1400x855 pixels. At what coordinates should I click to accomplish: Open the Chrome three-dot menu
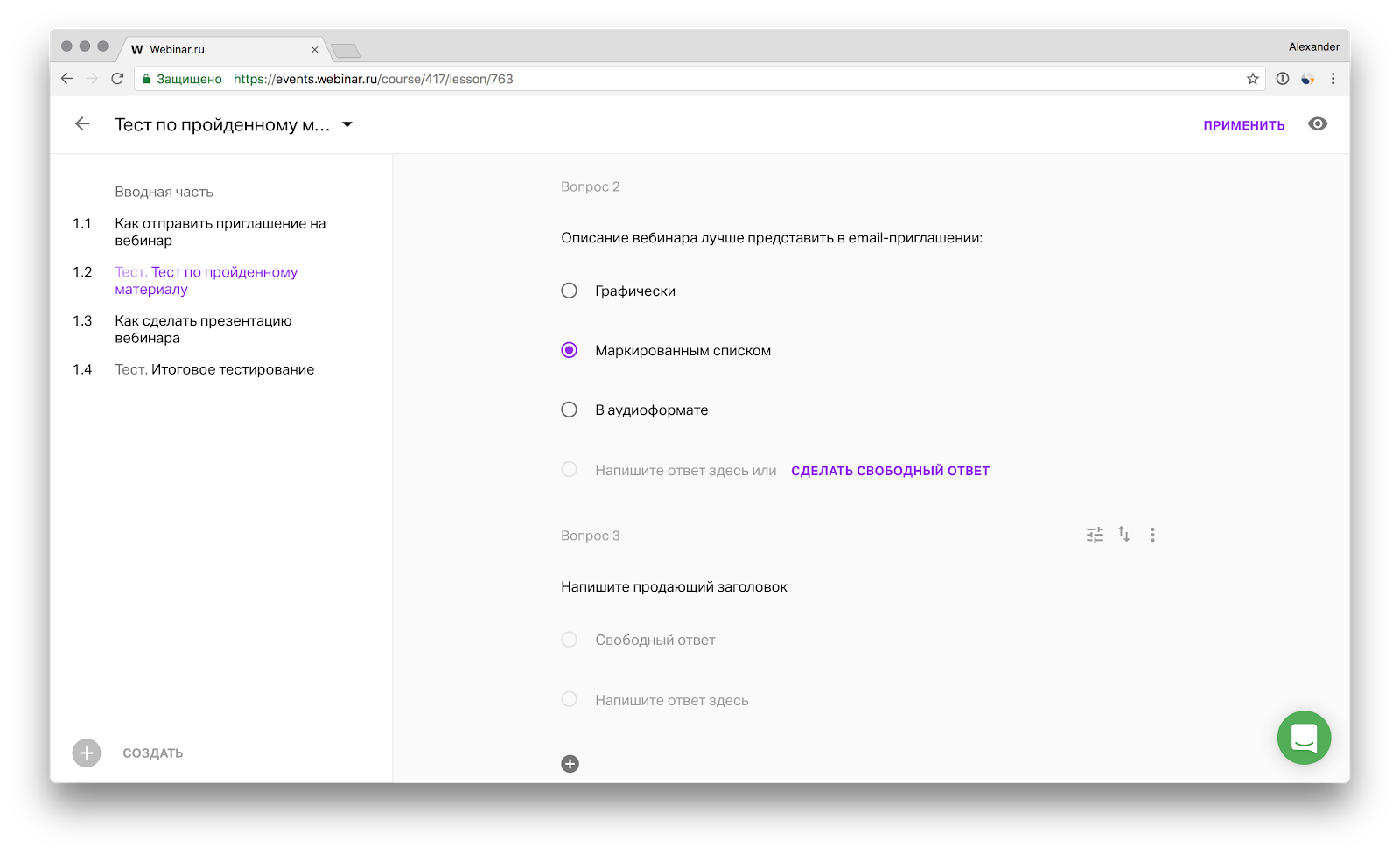pyautogui.click(x=1333, y=79)
